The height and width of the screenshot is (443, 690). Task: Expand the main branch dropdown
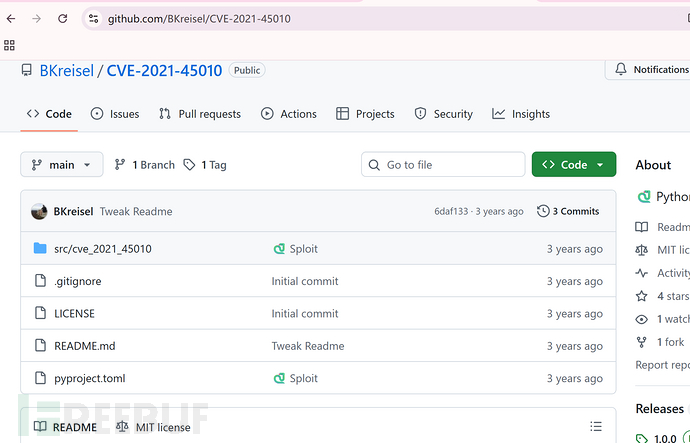[x=62, y=165]
